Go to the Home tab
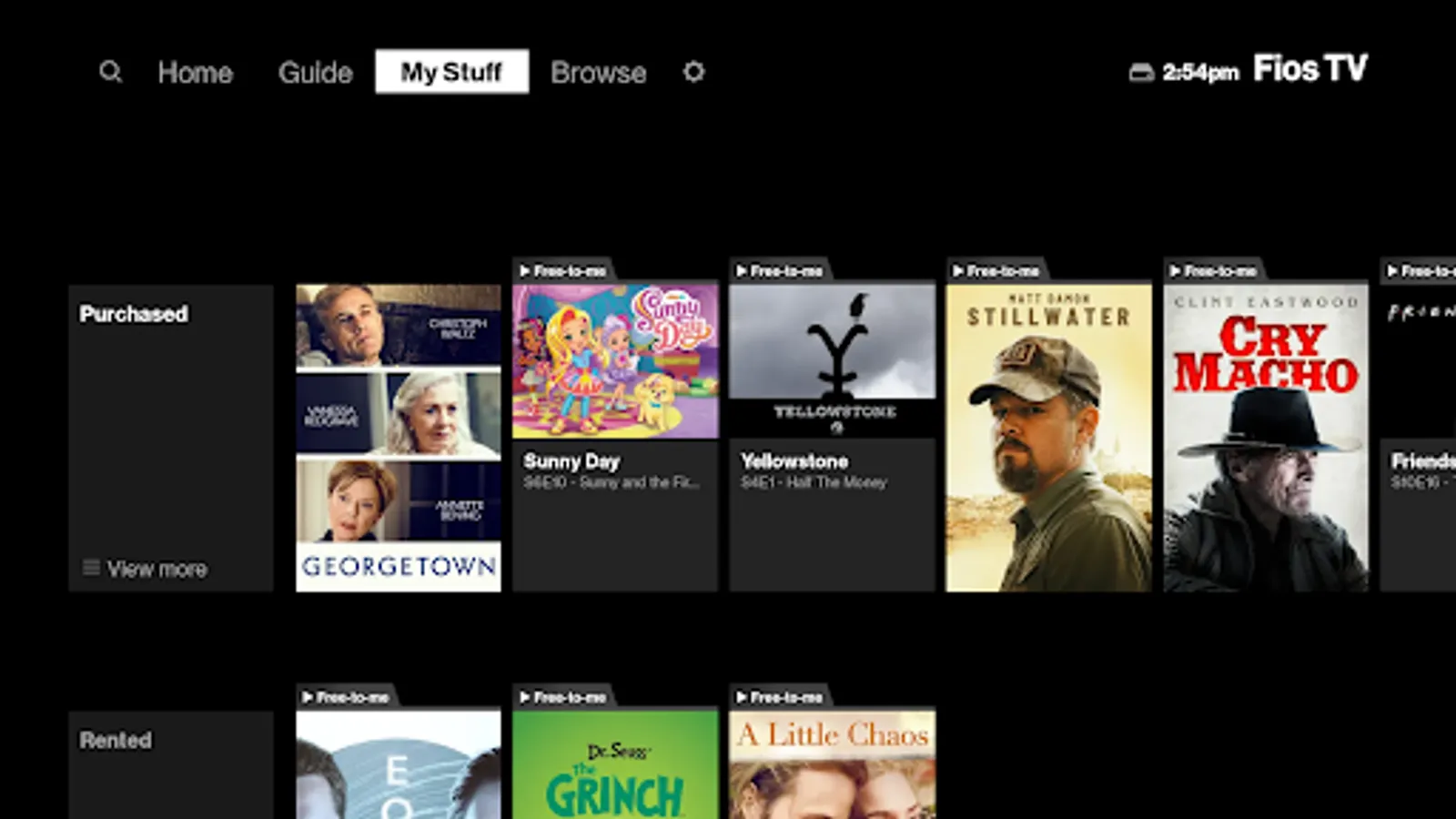1456x819 pixels. click(x=195, y=72)
